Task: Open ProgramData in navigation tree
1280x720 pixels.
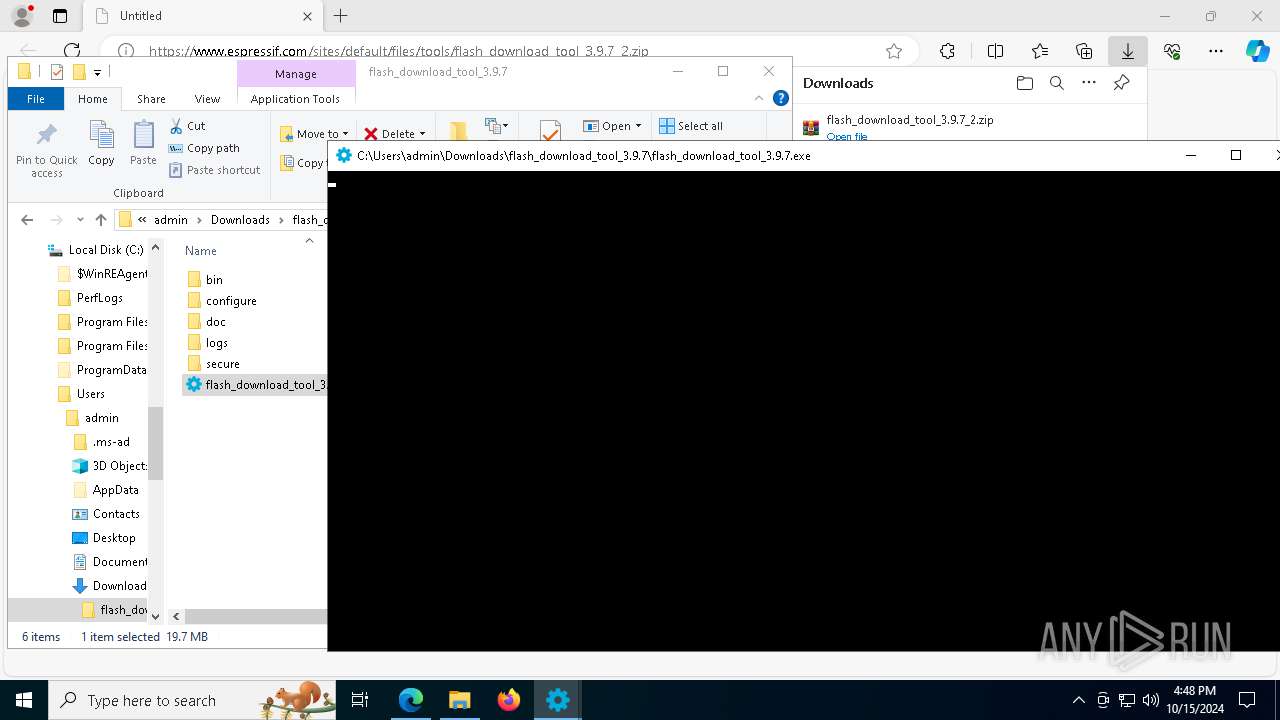Action: 101,370
